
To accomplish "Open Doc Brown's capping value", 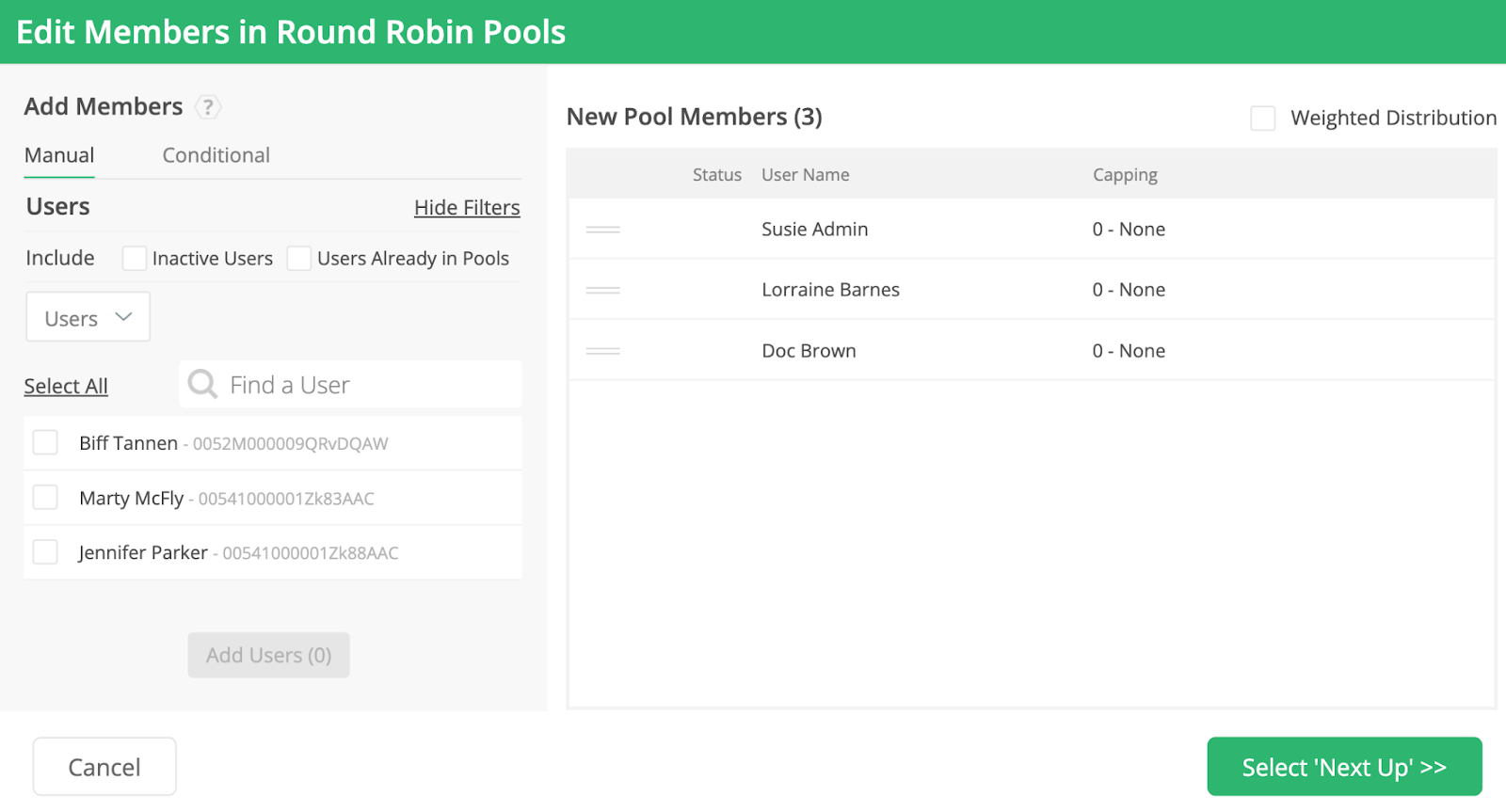I will (1129, 351).
